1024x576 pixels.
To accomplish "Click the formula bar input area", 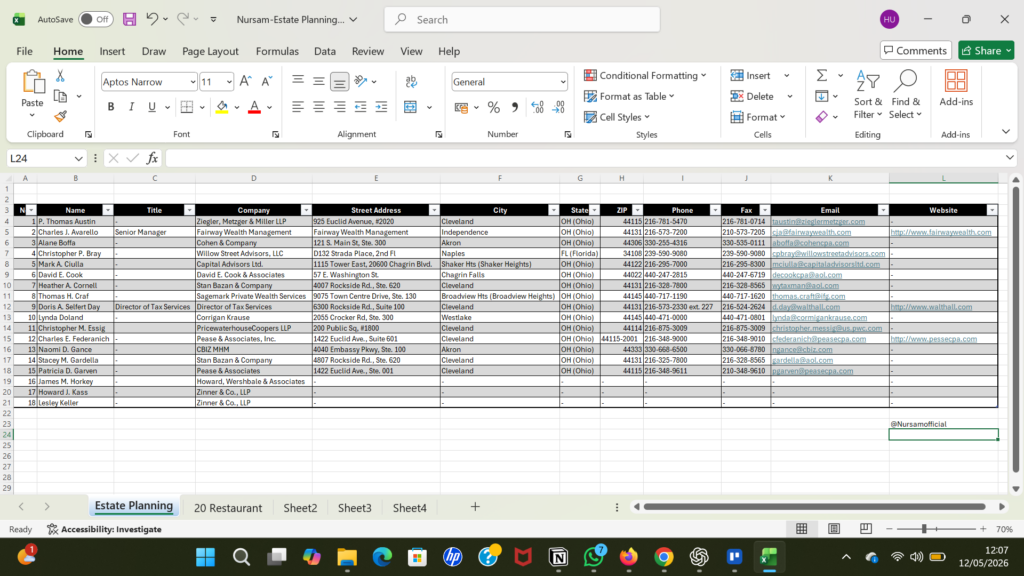I will (x=586, y=158).
